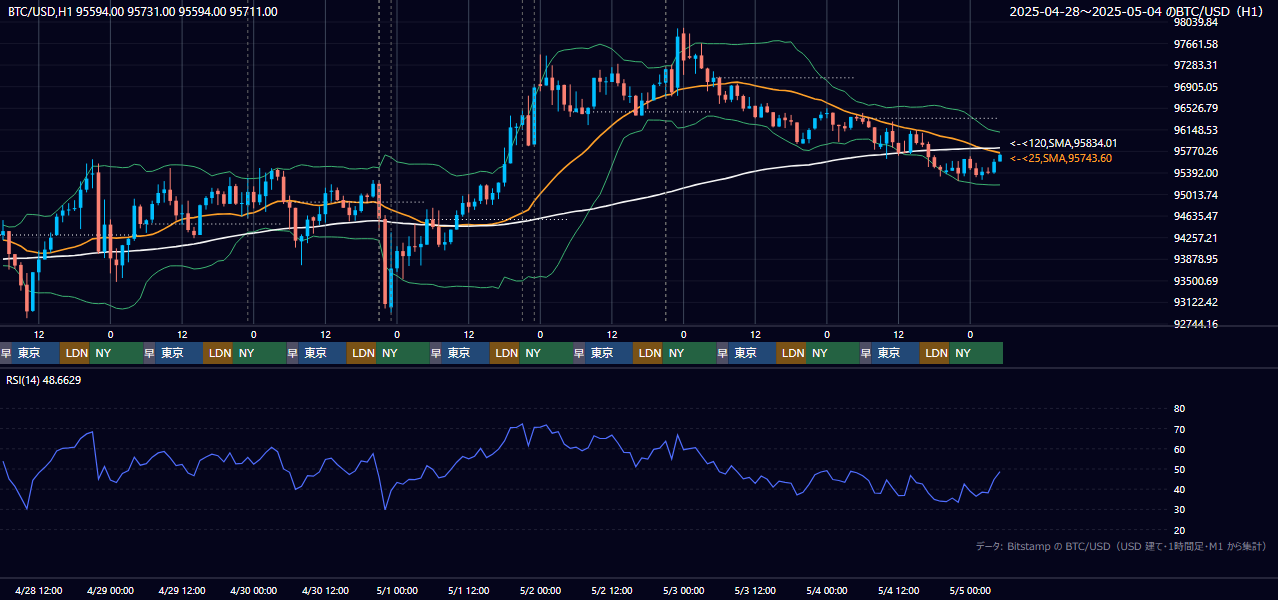
Task: Select the 4/29 00:00 date label
Action: pyautogui.click(x=111, y=590)
